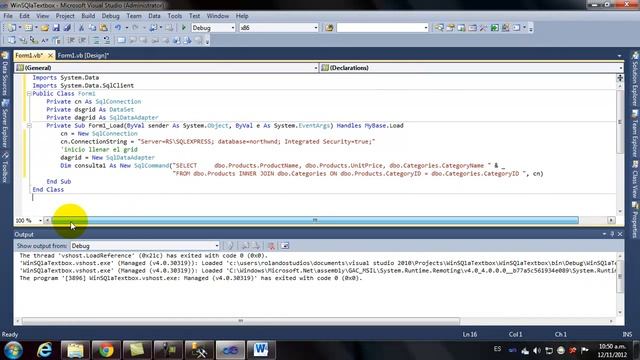Open the Help menu
640x360 pixels.
(242, 16)
